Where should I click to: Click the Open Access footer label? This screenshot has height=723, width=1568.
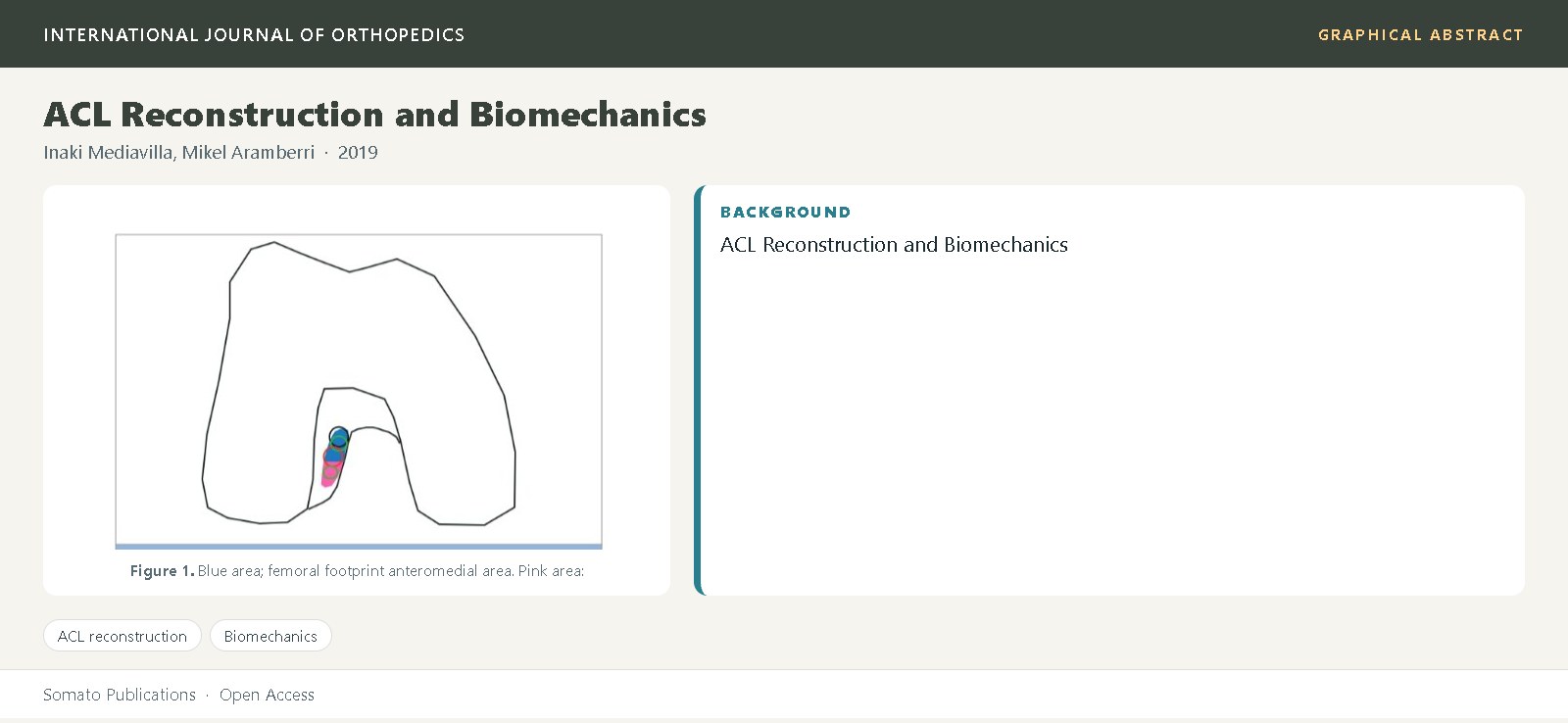tap(267, 695)
